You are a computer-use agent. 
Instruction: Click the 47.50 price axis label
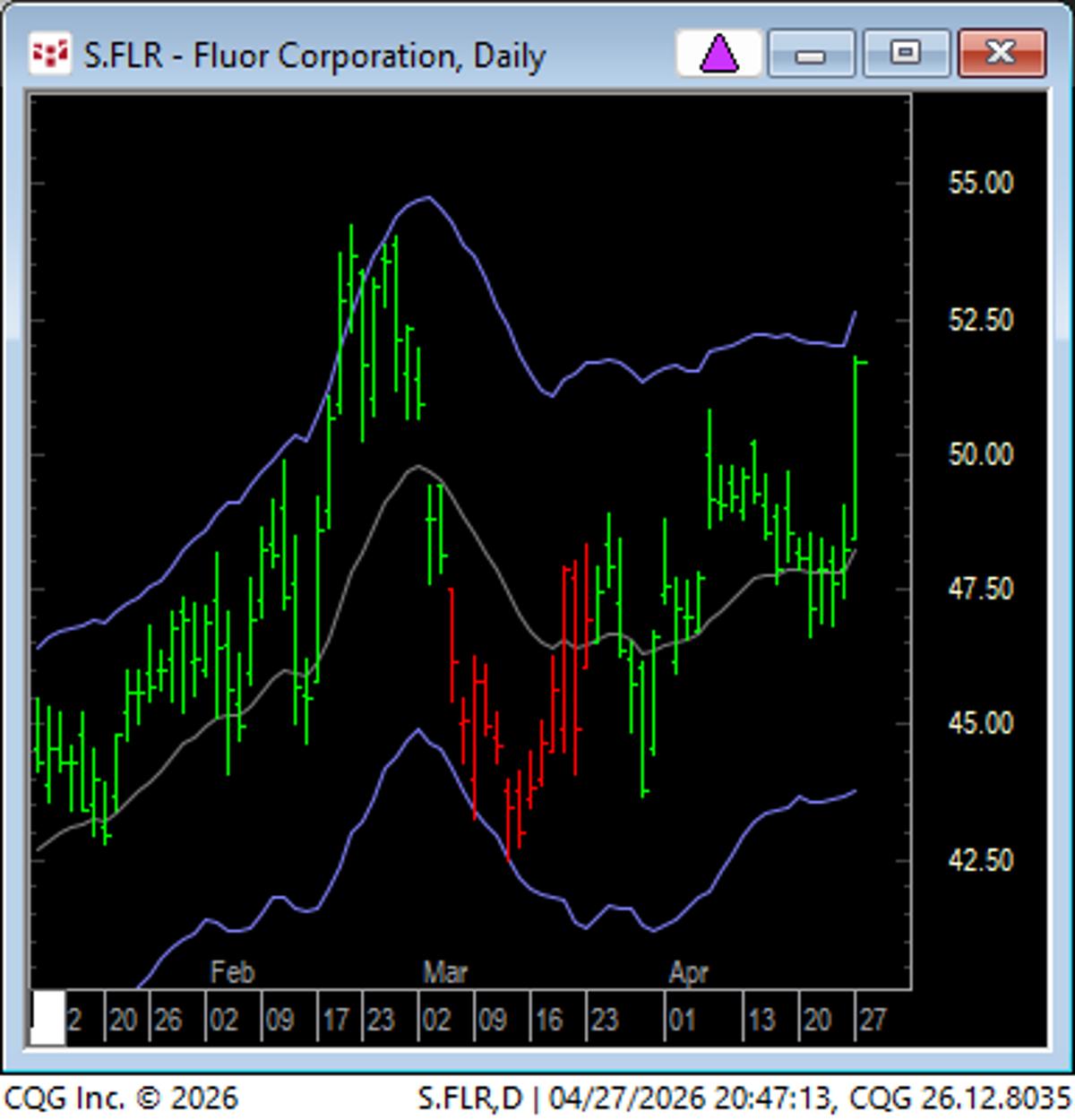(x=981, y=589)
